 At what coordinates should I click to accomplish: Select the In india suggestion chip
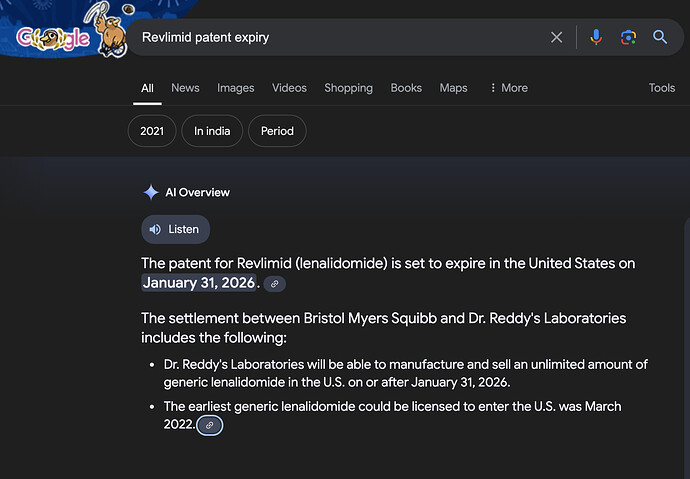[212, 131]
